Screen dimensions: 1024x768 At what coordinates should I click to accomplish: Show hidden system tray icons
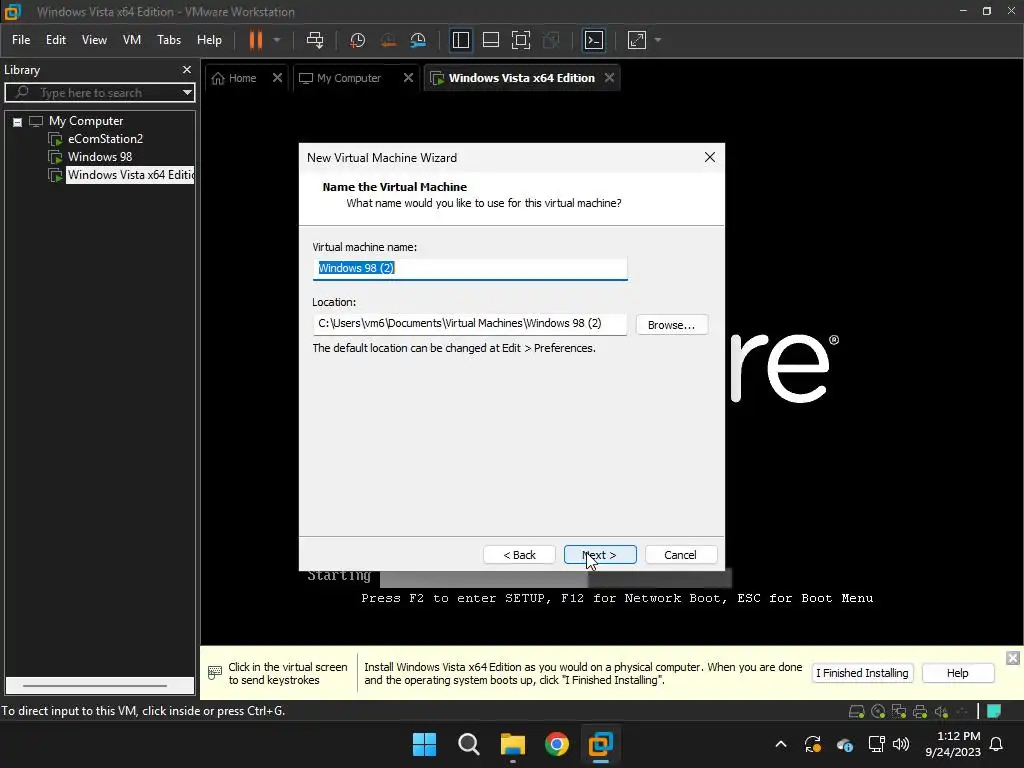pyautogui.click(x=780, y=744)
